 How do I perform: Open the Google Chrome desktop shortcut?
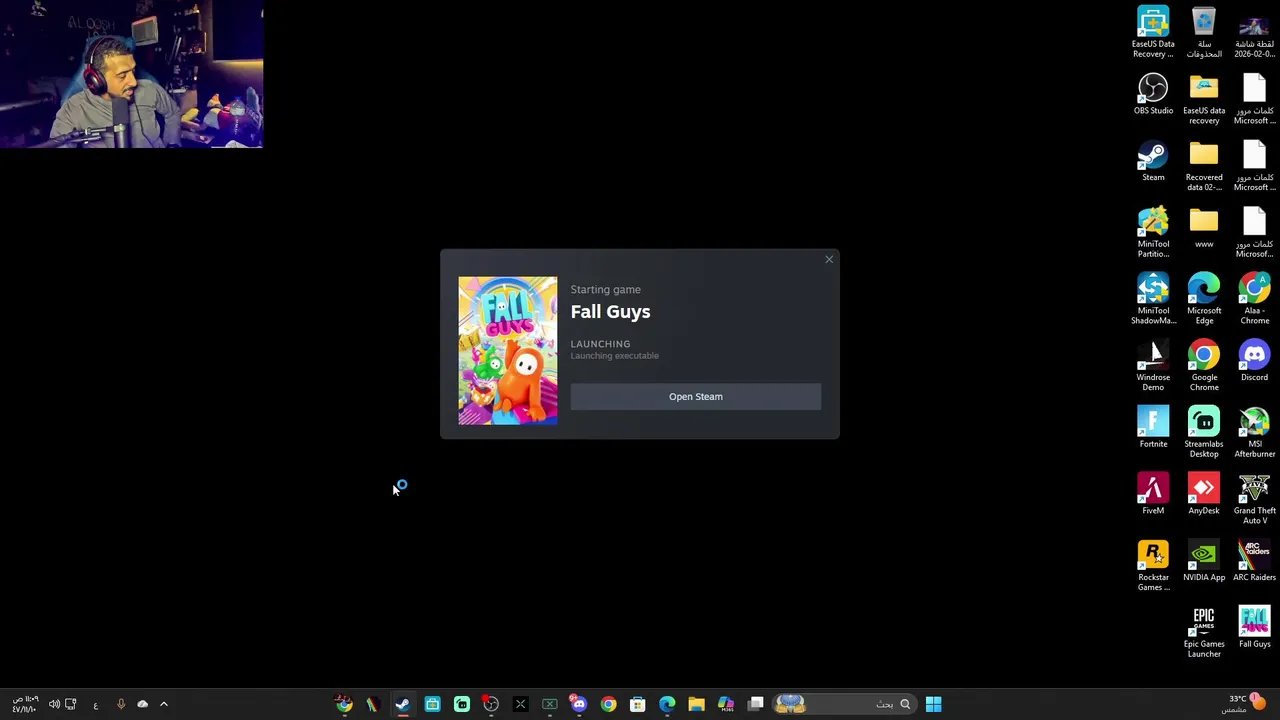(1204, 366)
